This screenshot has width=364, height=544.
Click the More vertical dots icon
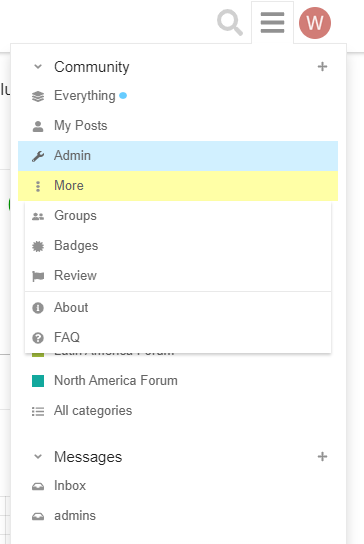(38, 186)
